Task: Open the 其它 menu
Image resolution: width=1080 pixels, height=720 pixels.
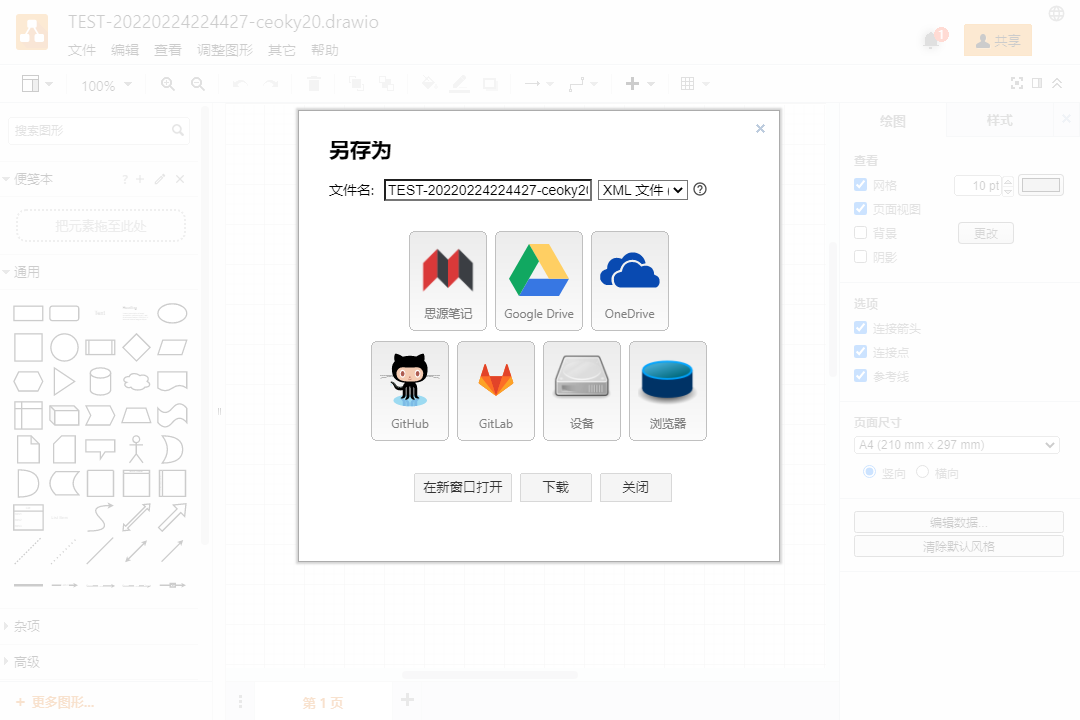Action: pos(282,50)
